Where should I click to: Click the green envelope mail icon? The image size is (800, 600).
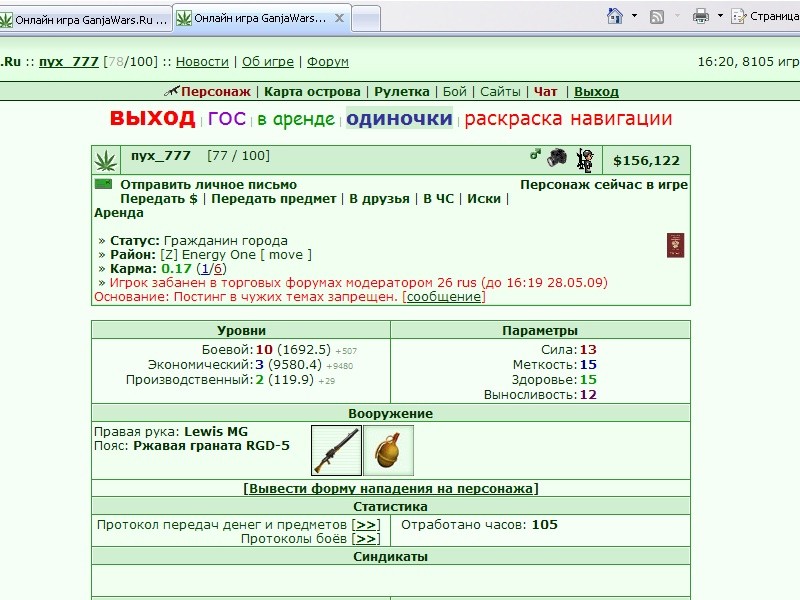(x=104, y=184)
